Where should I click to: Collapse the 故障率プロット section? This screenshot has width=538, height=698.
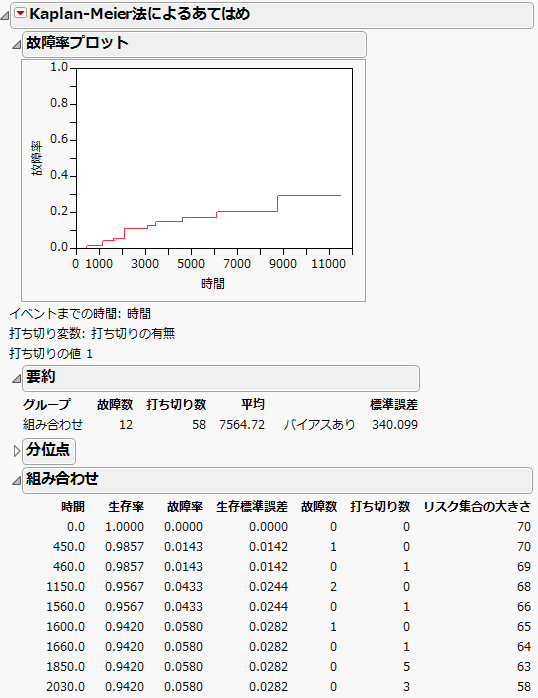16,45
